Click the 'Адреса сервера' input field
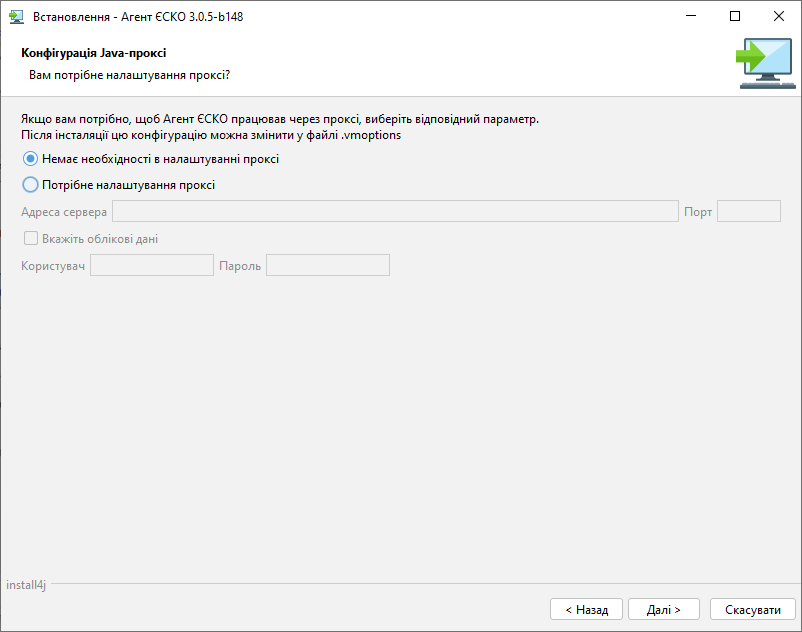The width and height of the screenshot is (802, 632). tap(395, 211)
